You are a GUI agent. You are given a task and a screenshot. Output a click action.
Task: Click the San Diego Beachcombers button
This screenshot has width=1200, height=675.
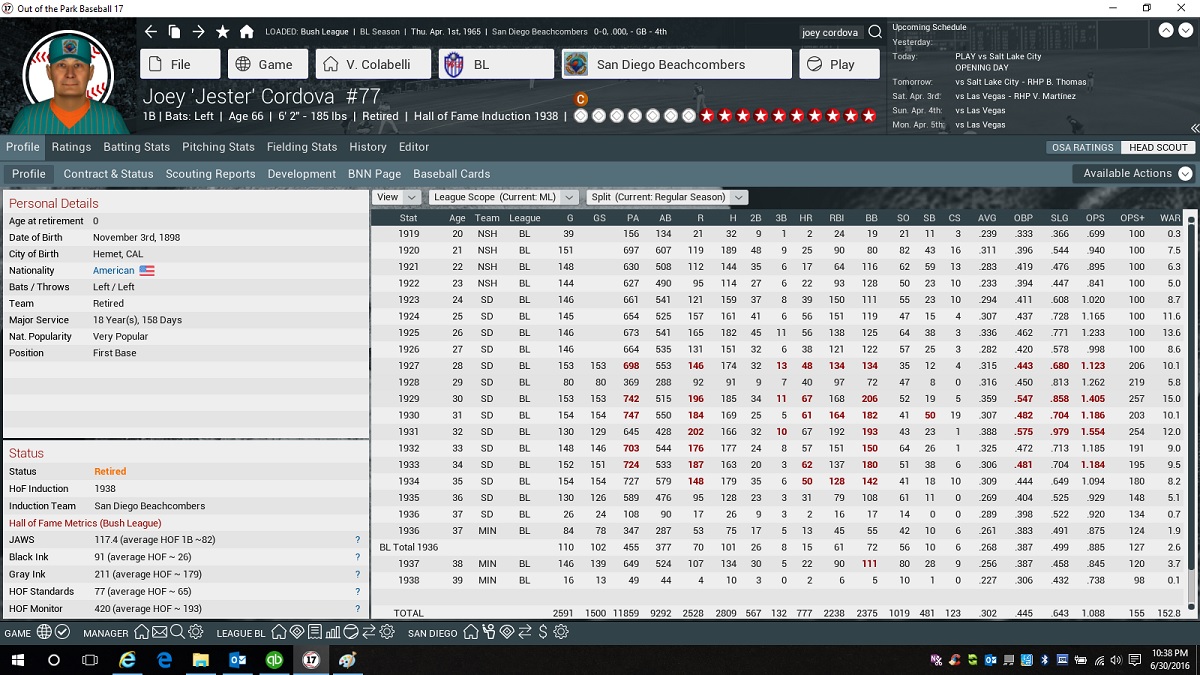(x=676, y=64)
